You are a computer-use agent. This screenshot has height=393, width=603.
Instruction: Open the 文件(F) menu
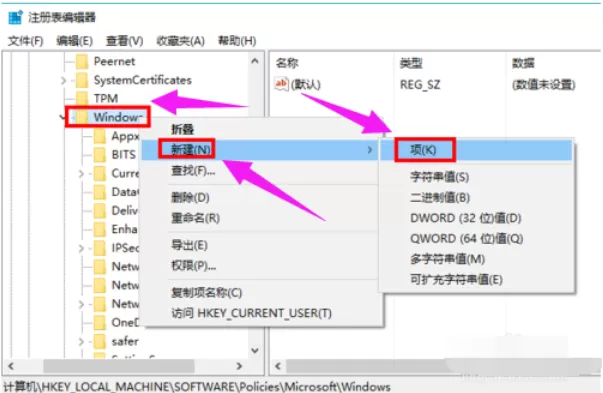(26, 41)
